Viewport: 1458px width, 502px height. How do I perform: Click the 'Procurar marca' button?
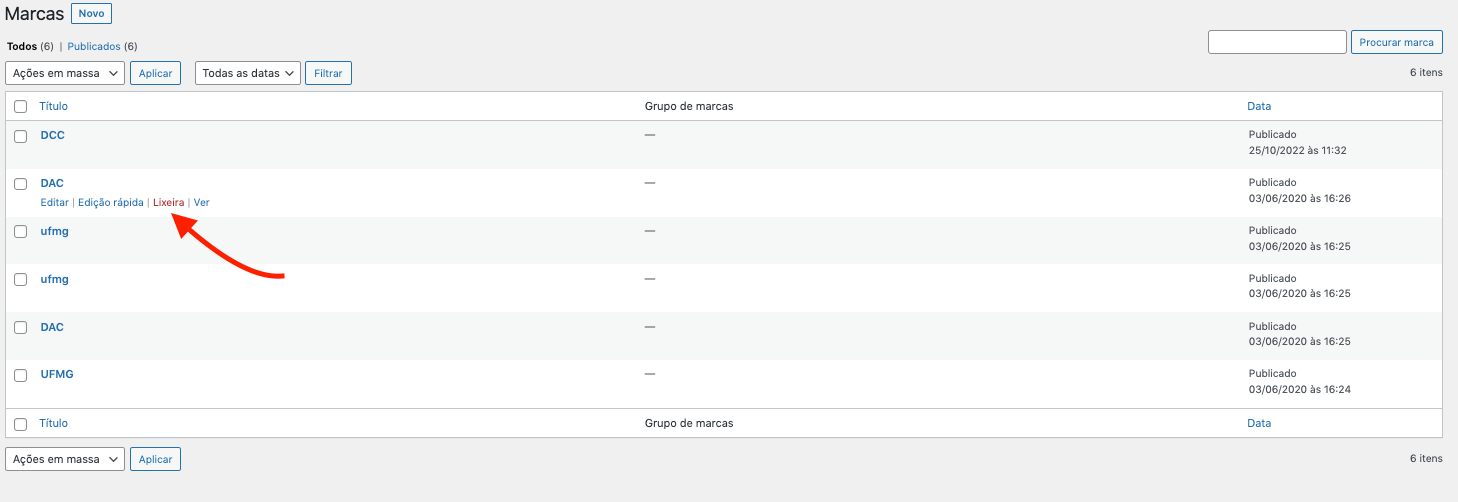[x=1396, y=42]
